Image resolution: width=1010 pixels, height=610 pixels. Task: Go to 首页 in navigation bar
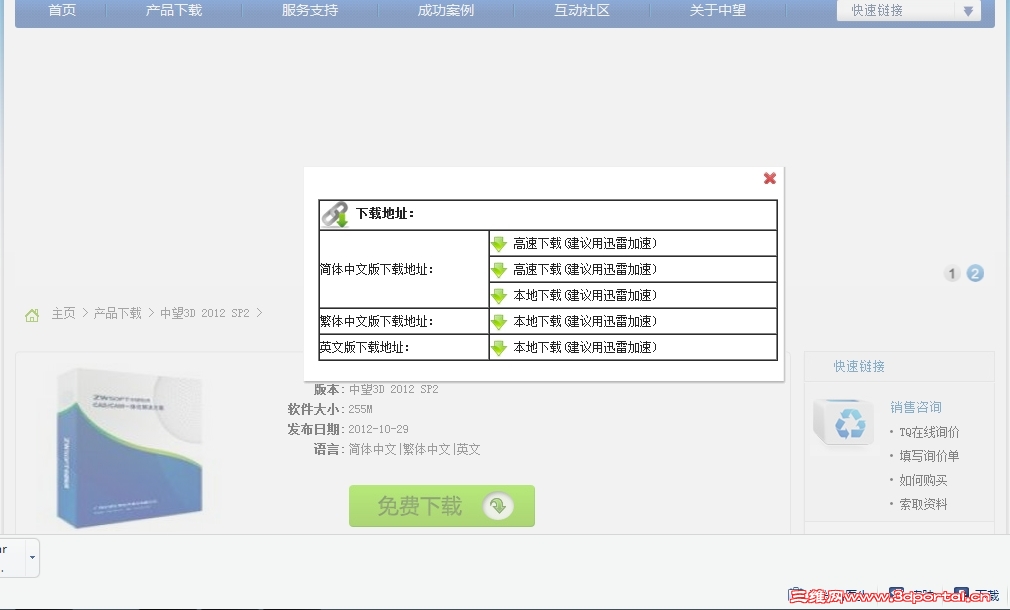[62, 10]
